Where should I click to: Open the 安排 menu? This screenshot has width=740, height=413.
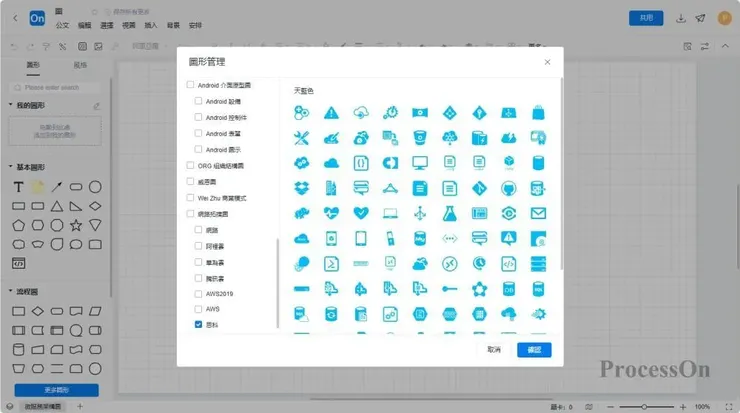click(x=195, y=25)
